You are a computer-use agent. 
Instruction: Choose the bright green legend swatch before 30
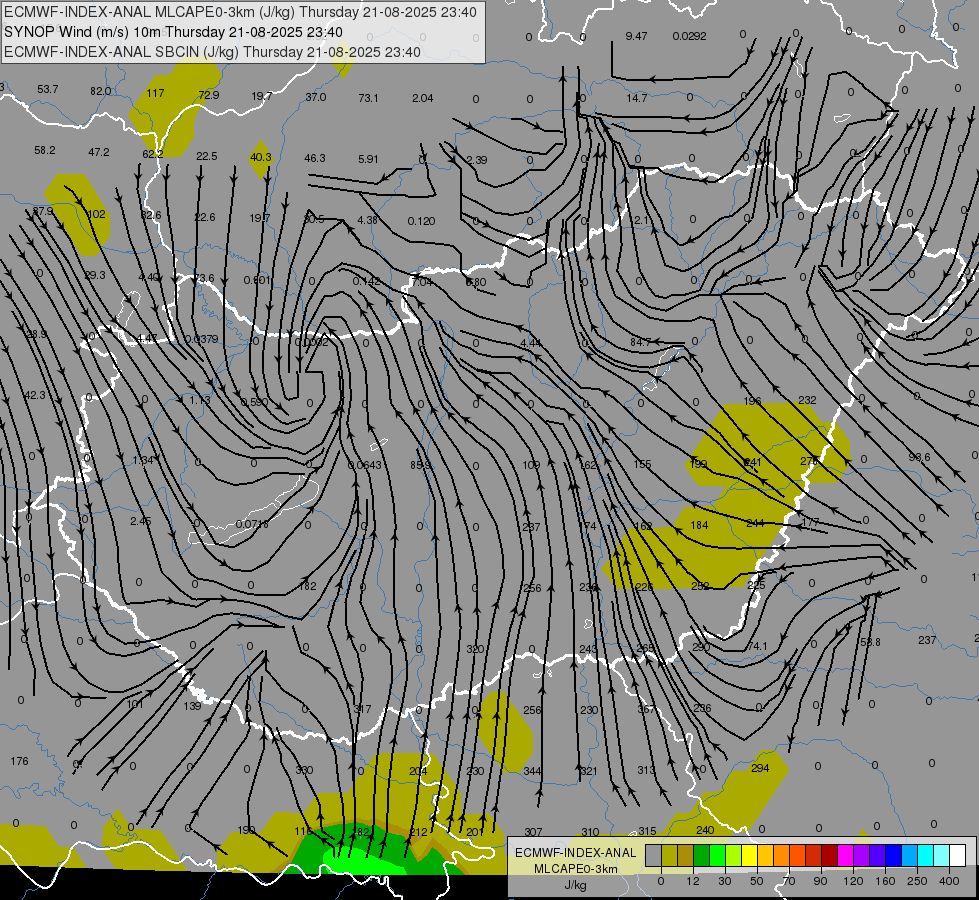click(717, 856)
